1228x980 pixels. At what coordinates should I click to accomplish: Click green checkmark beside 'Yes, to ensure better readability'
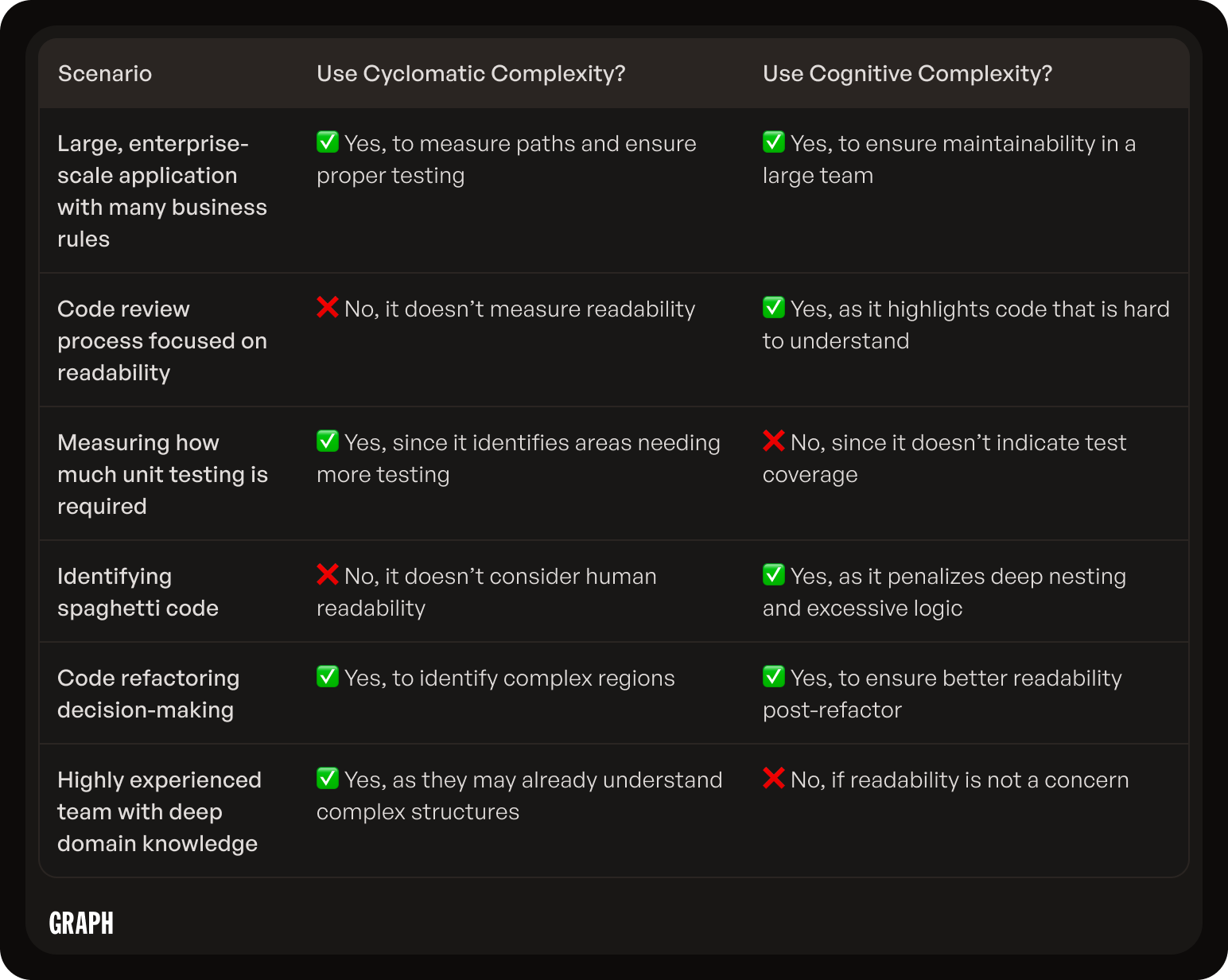pos(774,676)
